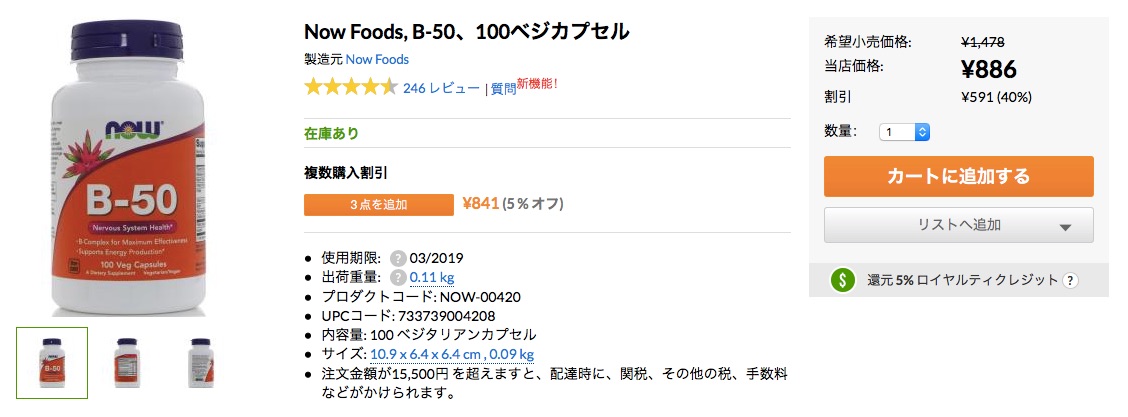Select the third side-view bottle thumbnail

point(201,363)
